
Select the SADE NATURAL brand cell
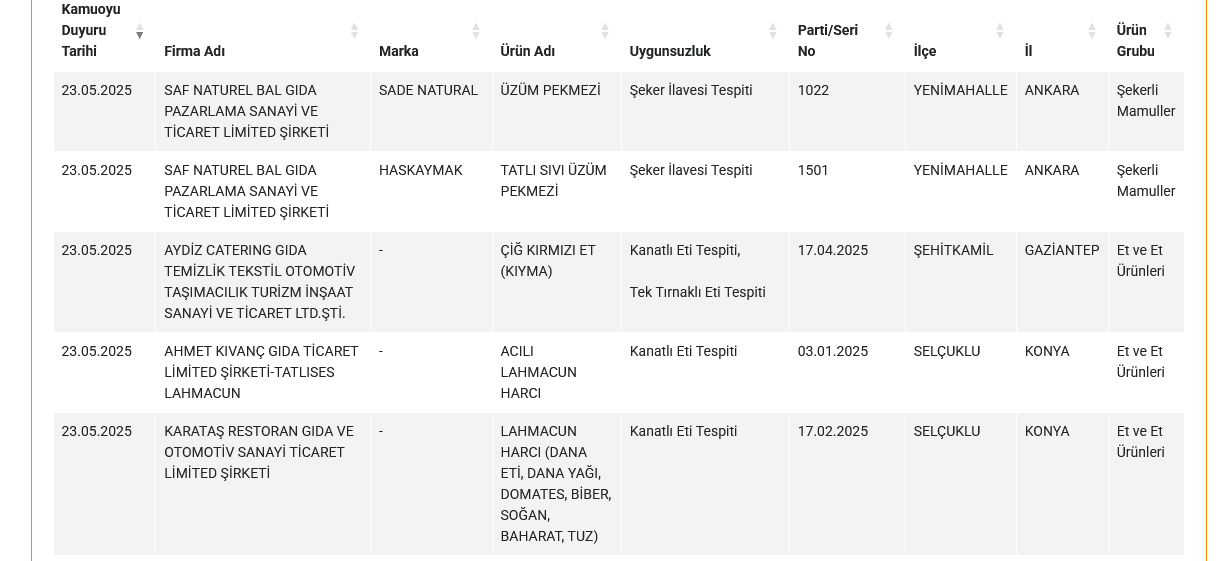click(428, 90)
